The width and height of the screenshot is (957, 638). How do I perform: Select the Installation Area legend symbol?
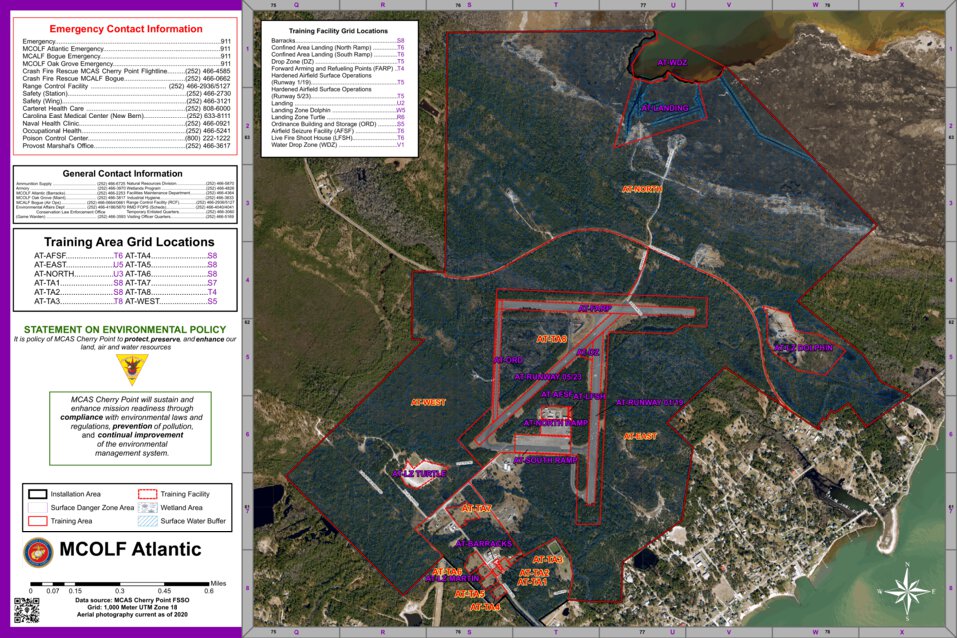point(37,494)
